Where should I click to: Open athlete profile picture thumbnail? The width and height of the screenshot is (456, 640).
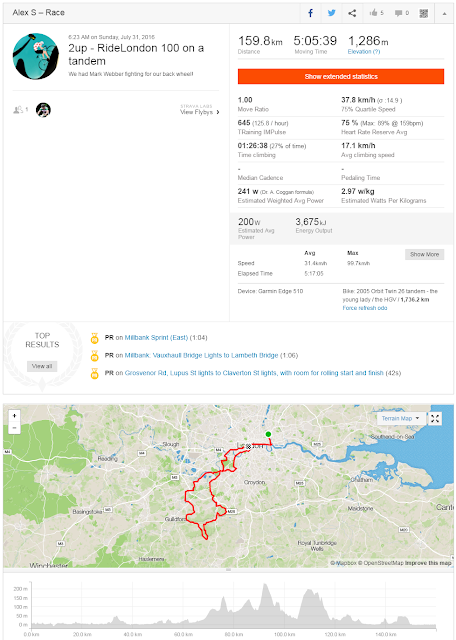point(43,110)
